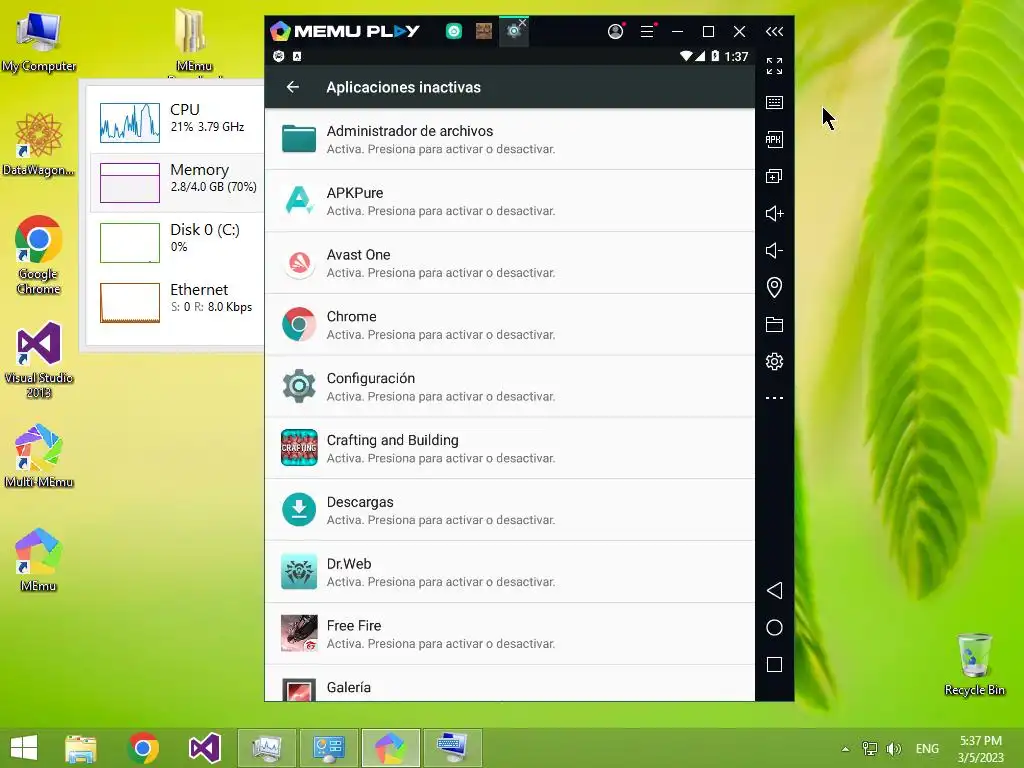Viewport: 1024px width, 768px height.
Task: Decrease volume using MEmu sidebar icon
Action: tap(774, 250)
